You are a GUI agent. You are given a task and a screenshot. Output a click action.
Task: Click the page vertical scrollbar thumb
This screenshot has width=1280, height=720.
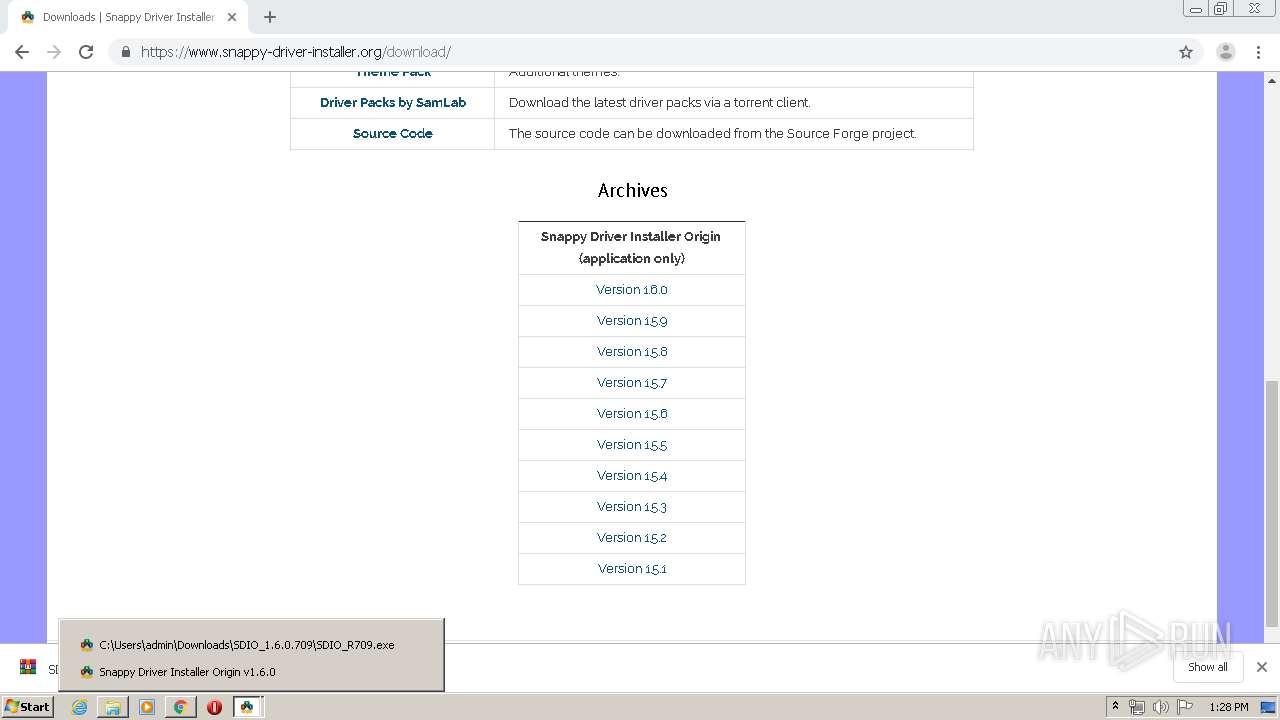point(1272,503)
